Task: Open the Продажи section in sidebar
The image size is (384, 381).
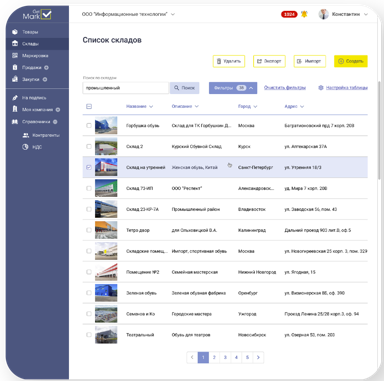Action: click(31, 67)
